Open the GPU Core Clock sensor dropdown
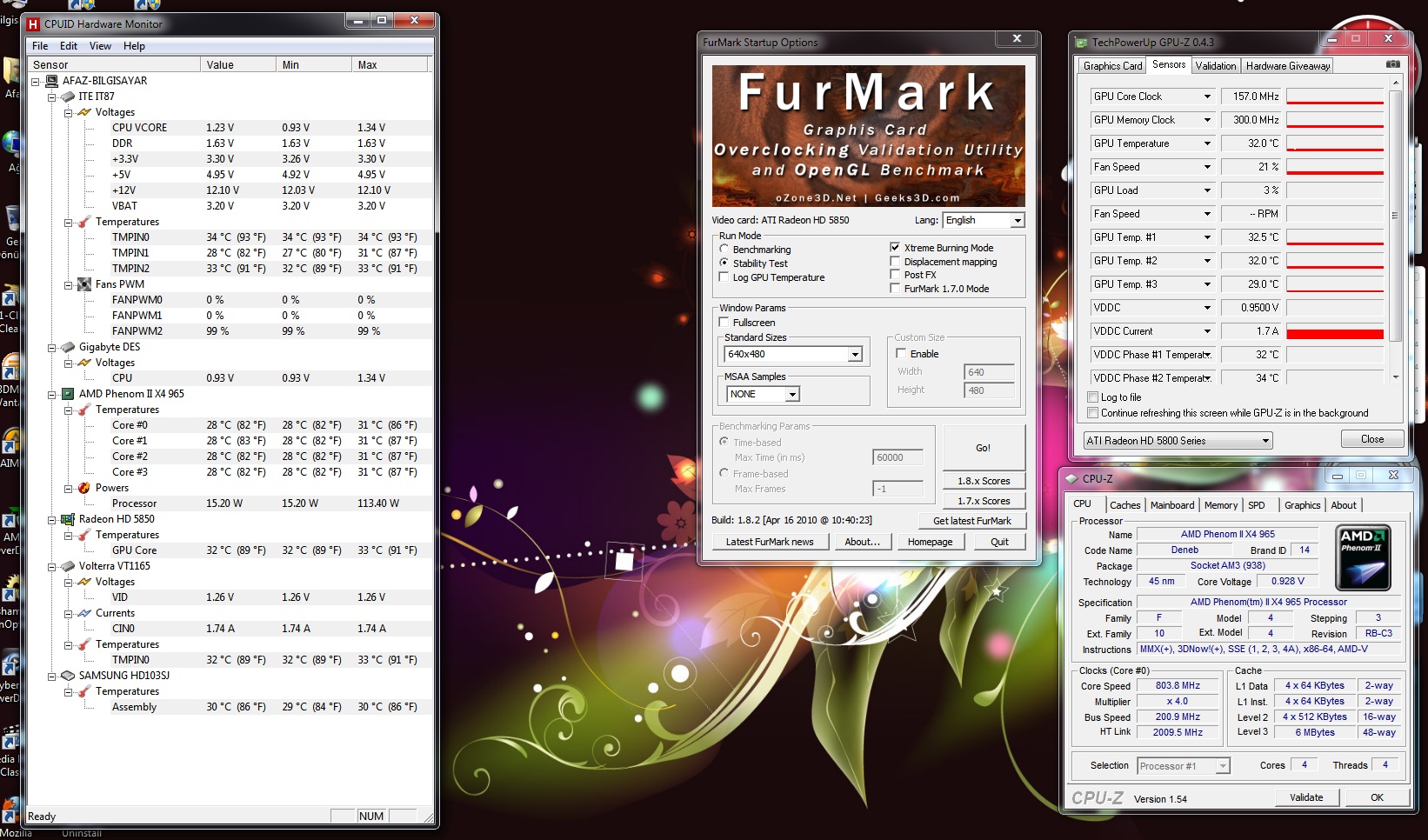 [1207, 97]
